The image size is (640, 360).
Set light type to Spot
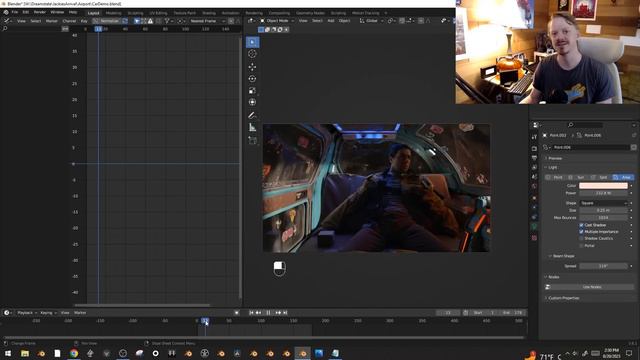[x=600, y=177]
